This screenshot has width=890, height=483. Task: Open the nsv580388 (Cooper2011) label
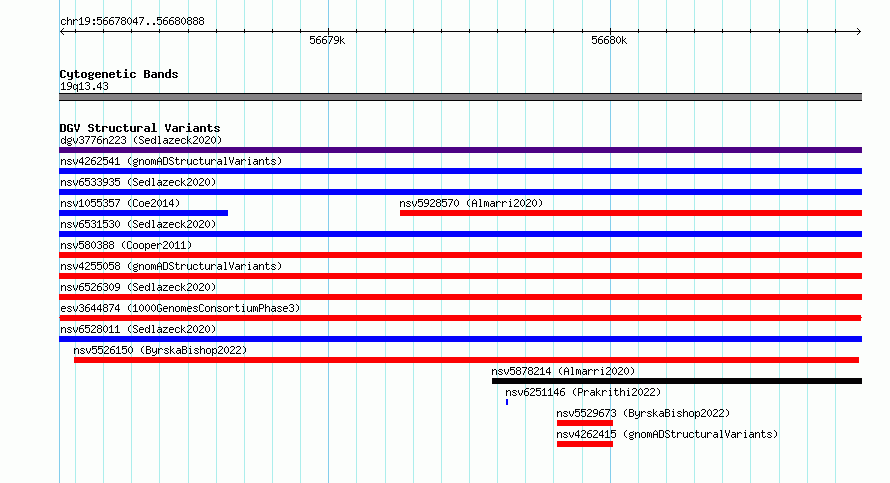126,245
